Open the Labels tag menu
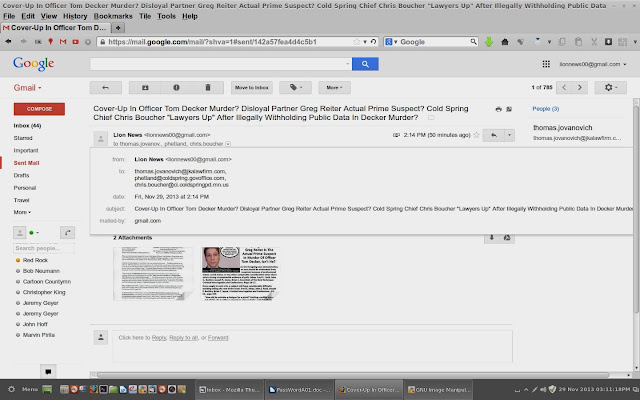Screen dimensions: 640x400 tap(296, 87)
